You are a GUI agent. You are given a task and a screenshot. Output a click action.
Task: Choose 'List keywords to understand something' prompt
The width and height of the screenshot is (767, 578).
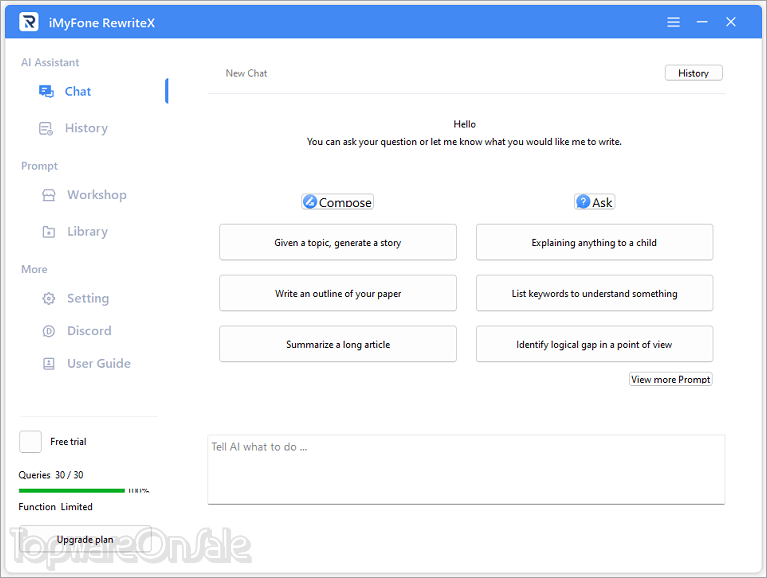pyautogui.click(x=594, y=293)
